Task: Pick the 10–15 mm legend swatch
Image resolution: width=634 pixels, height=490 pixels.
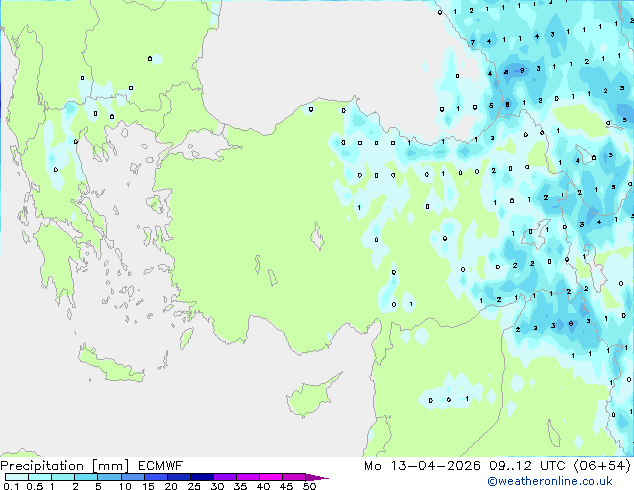Action: 132,477
